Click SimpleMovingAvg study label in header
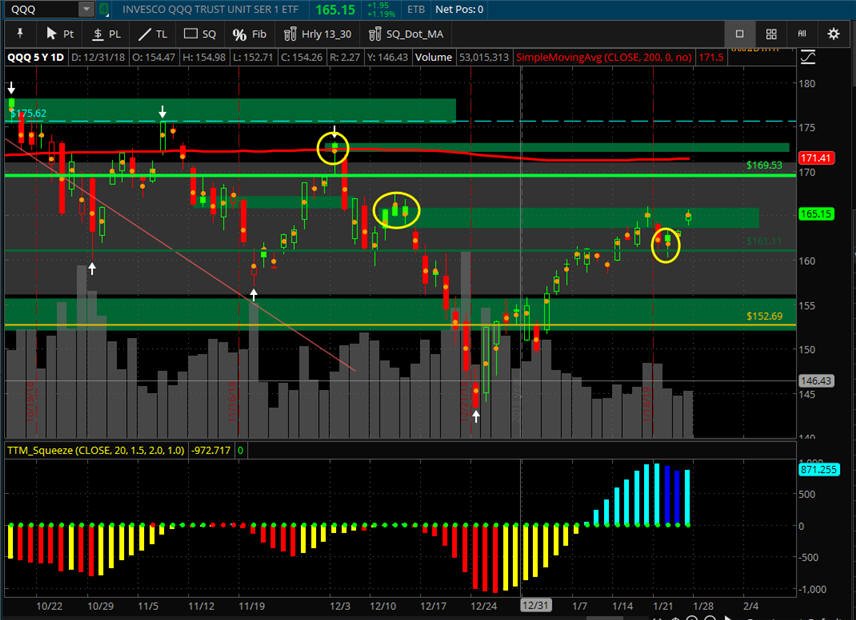Viewport: 856px width, 620px height. pyautogui.click(x=604, y=57)
